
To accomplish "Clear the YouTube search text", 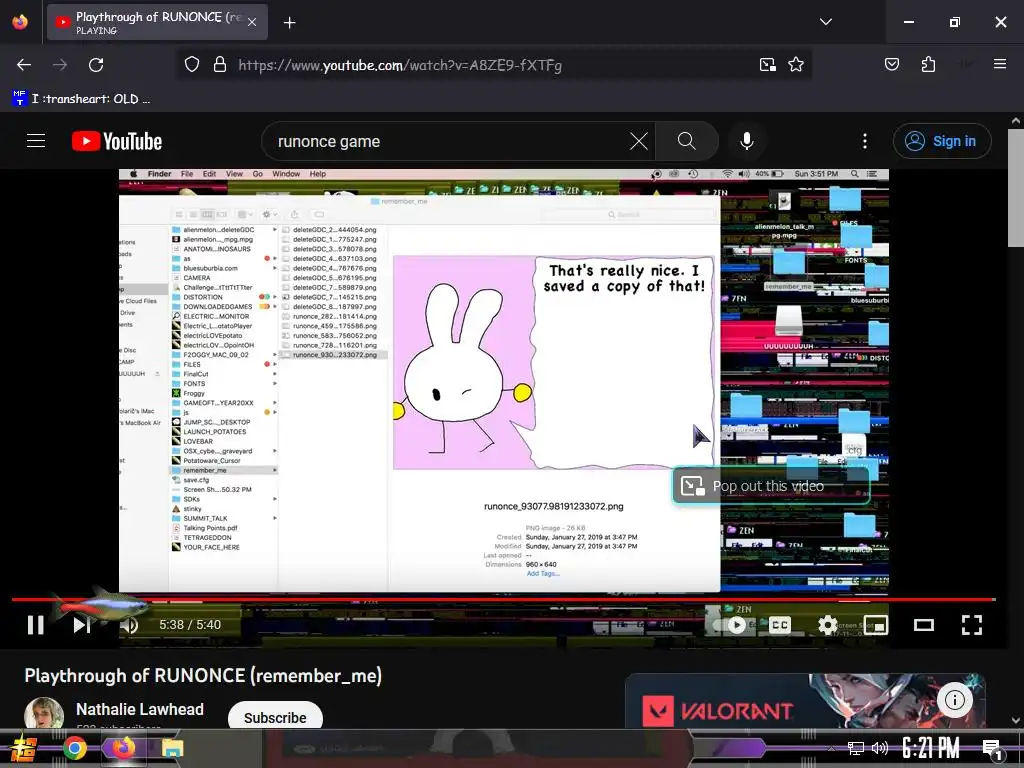I will pos(639,141).
